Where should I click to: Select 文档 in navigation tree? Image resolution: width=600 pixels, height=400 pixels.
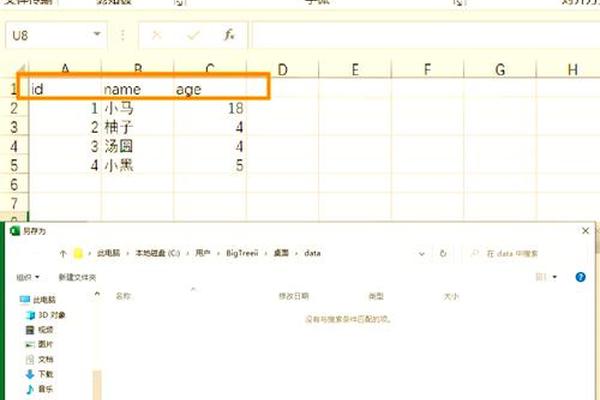[x=39, y=359]
